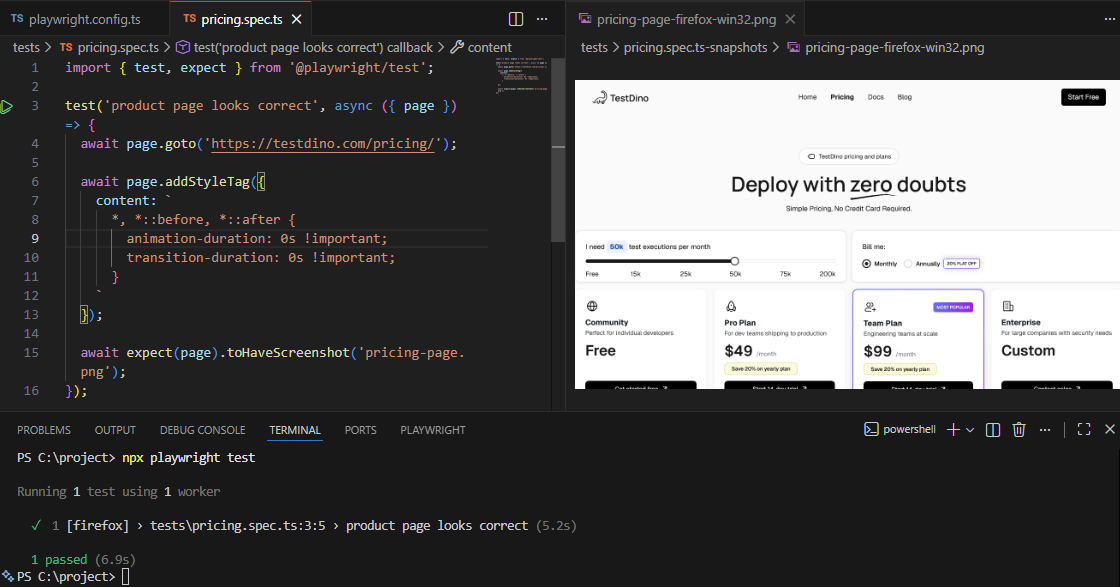Split the terminal pane
Screen dimensions: 1120x587
pyautogui.click(x=992, y=430)
